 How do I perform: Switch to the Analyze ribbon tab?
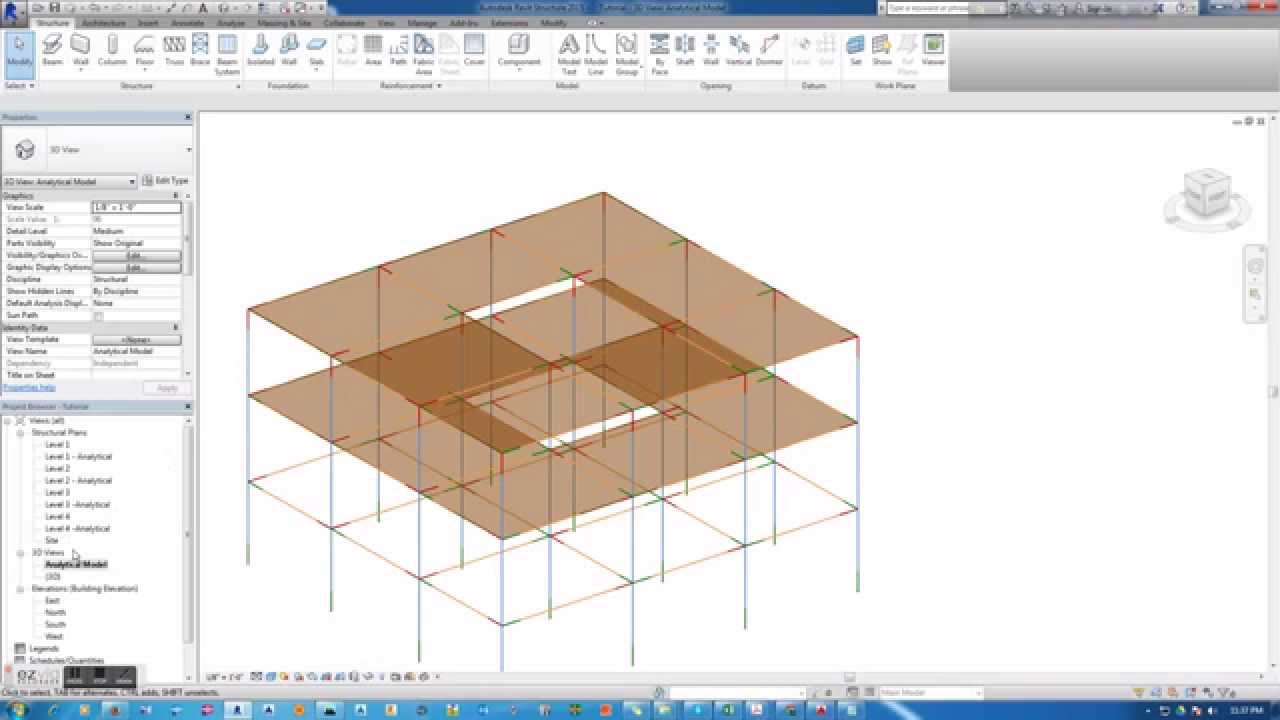click(x=229, y=22)
